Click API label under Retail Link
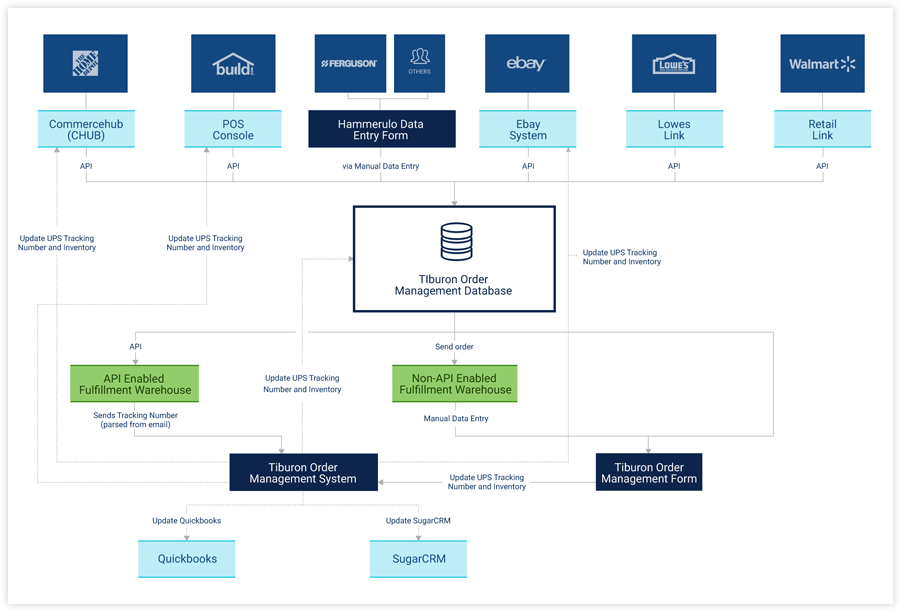The width and height of the screenshot is (902, 613). 823,166
